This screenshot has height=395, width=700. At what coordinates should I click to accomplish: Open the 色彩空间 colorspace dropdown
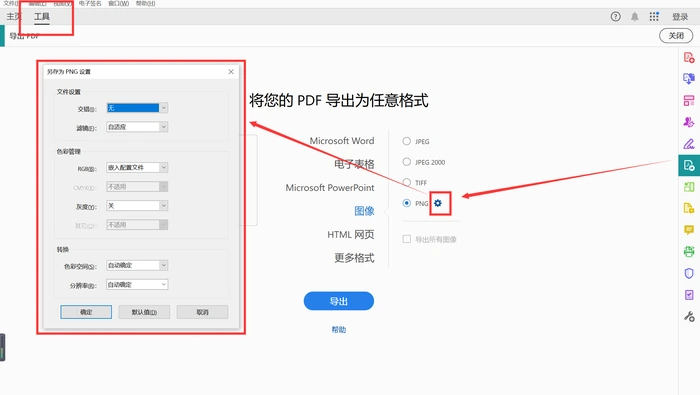coord(137,265)
